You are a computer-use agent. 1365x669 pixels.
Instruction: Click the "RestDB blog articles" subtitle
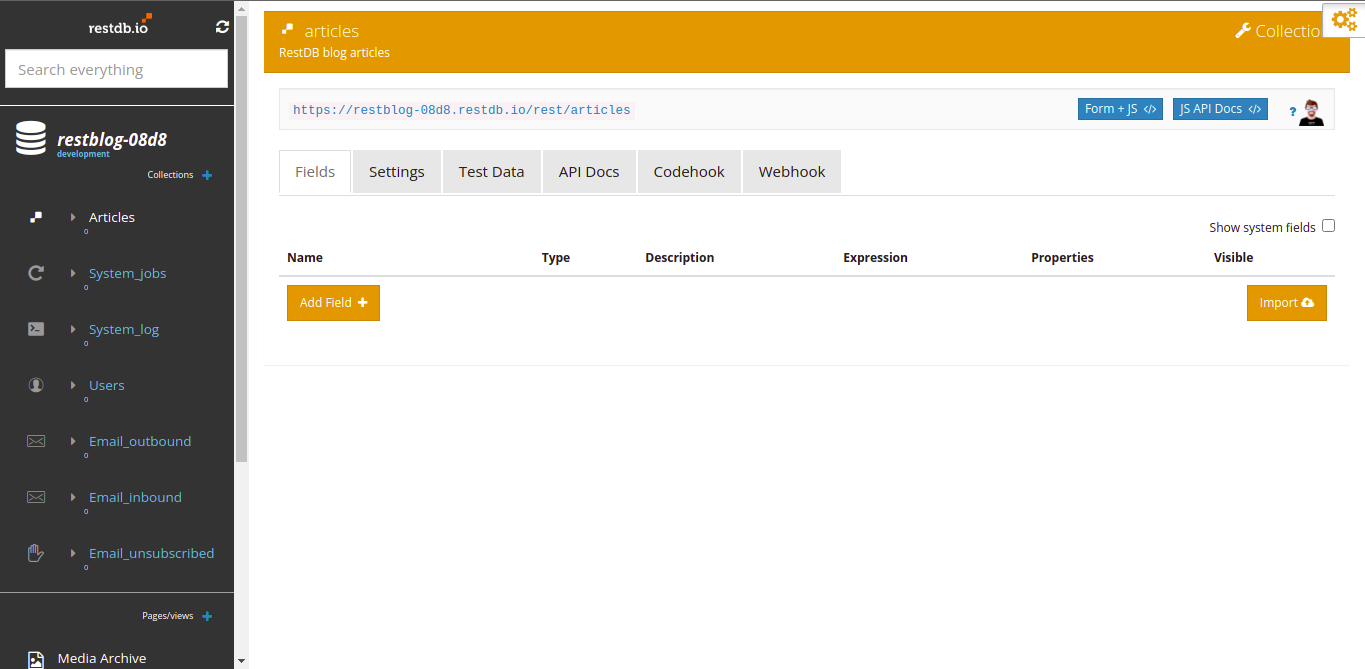334,53
